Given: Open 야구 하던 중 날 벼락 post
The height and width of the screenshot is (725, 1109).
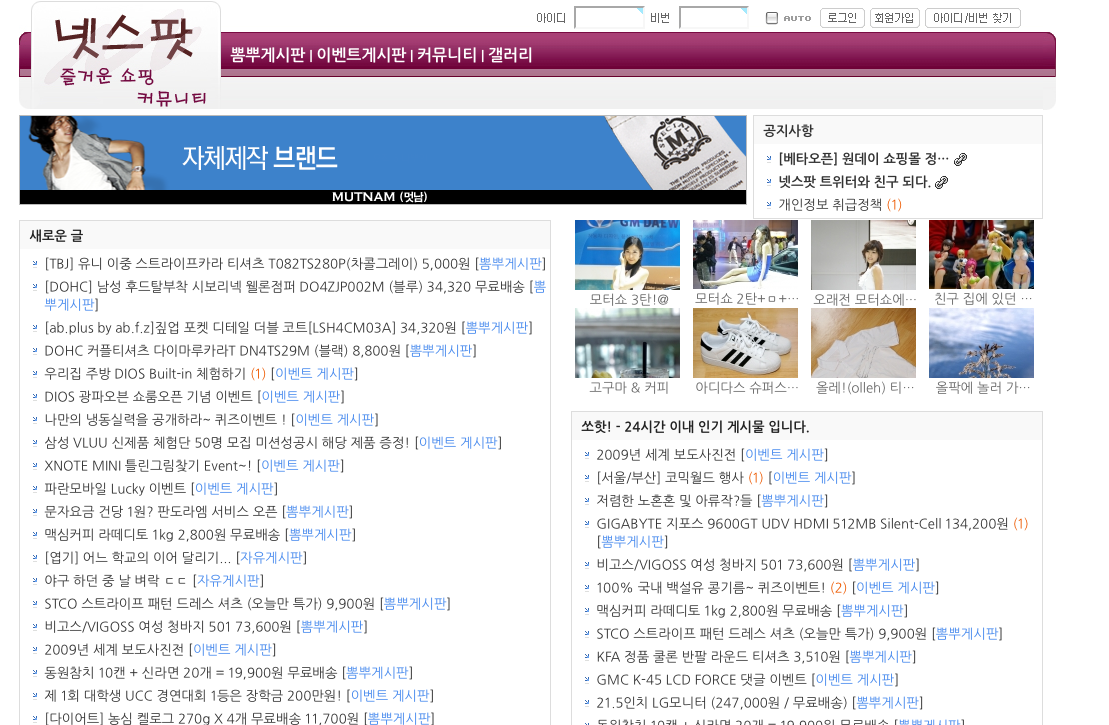Looking at the screenshot, I should tap(115, 581).
